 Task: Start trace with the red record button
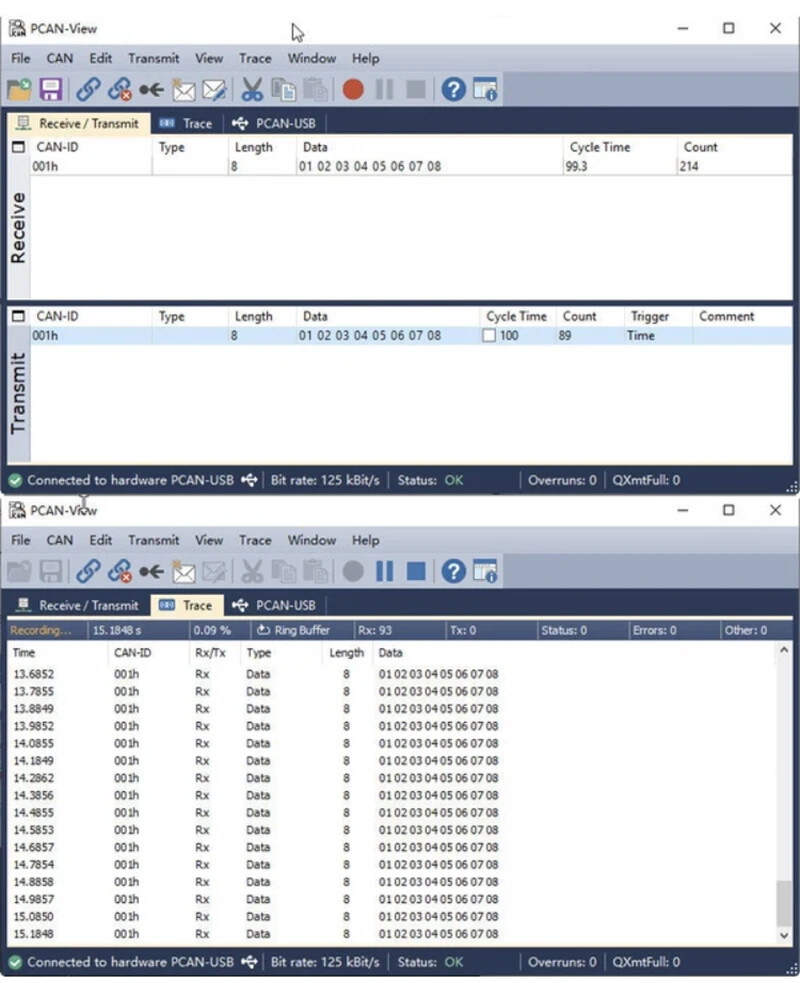353,90
